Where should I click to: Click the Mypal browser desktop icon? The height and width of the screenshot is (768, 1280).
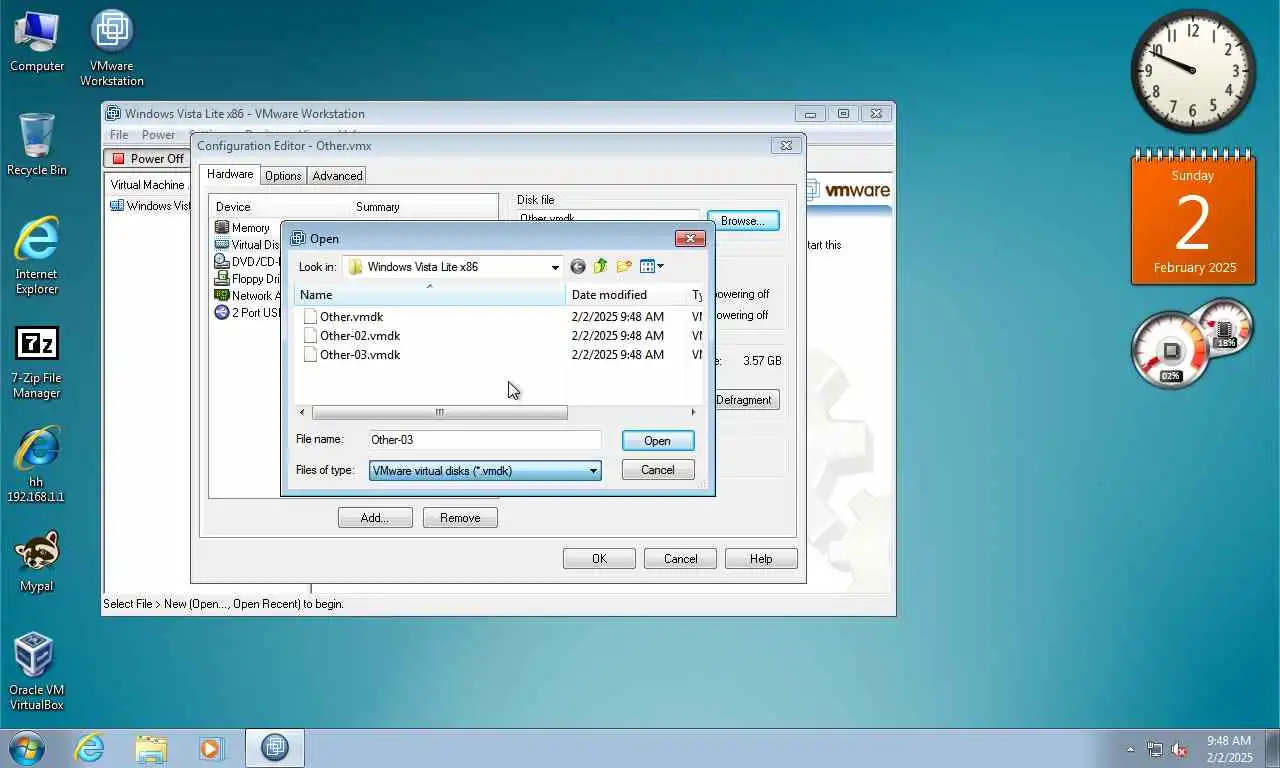tap(37, 561)
